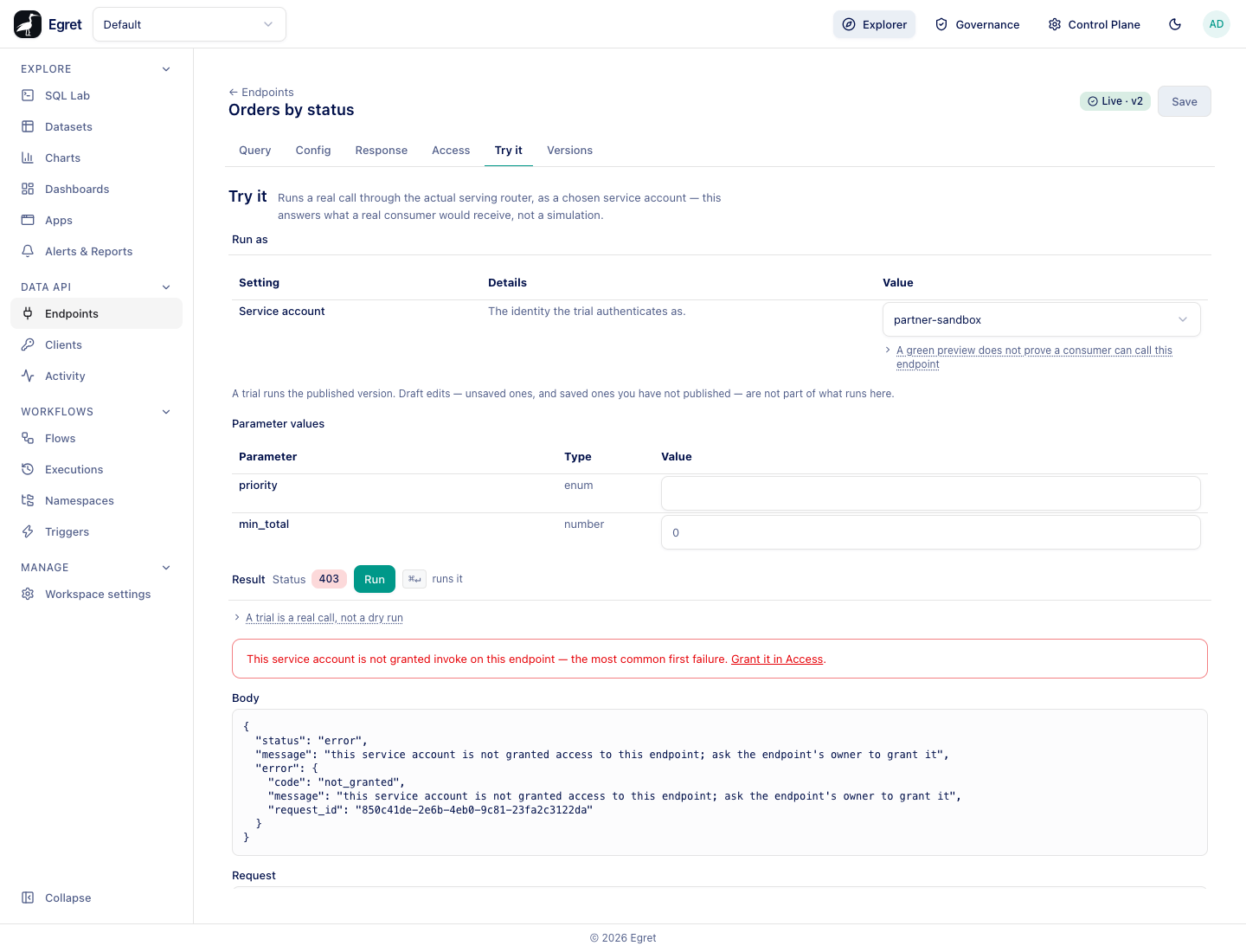Switch to the Access tab

(451, 151)
